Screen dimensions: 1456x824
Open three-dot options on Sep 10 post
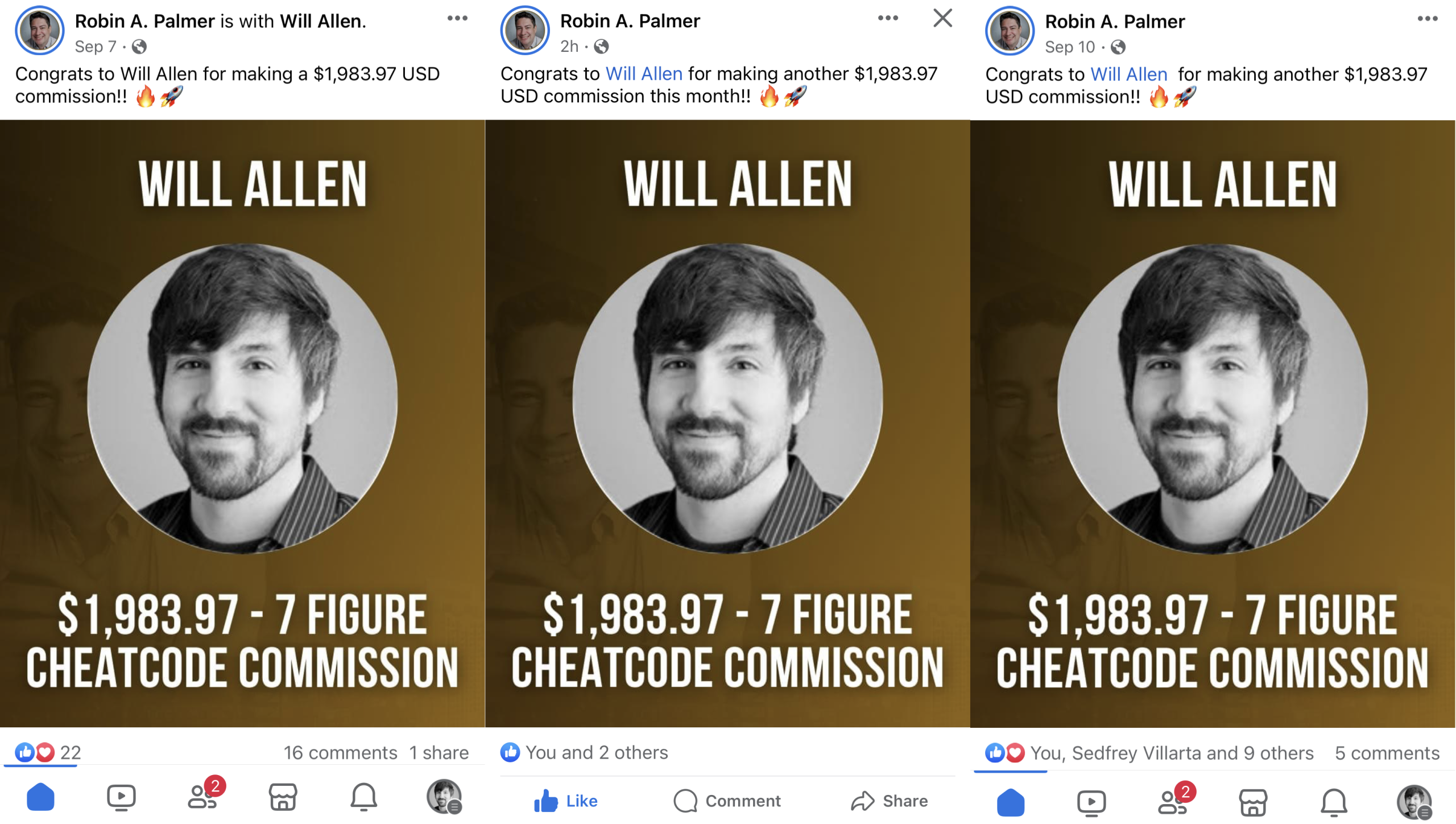coord(1428,19)
